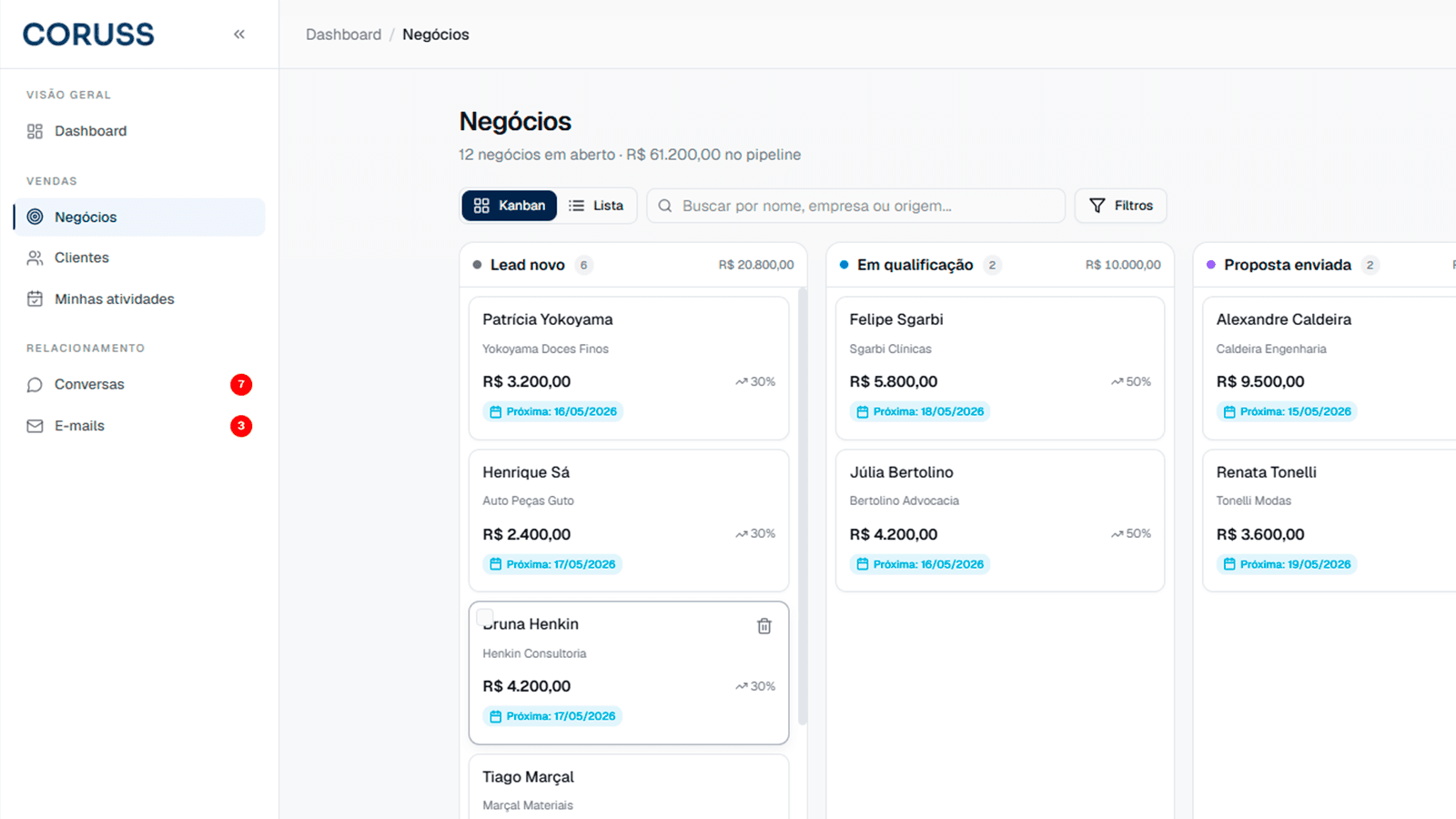Click the Em qualificação count badge 2

992,265
